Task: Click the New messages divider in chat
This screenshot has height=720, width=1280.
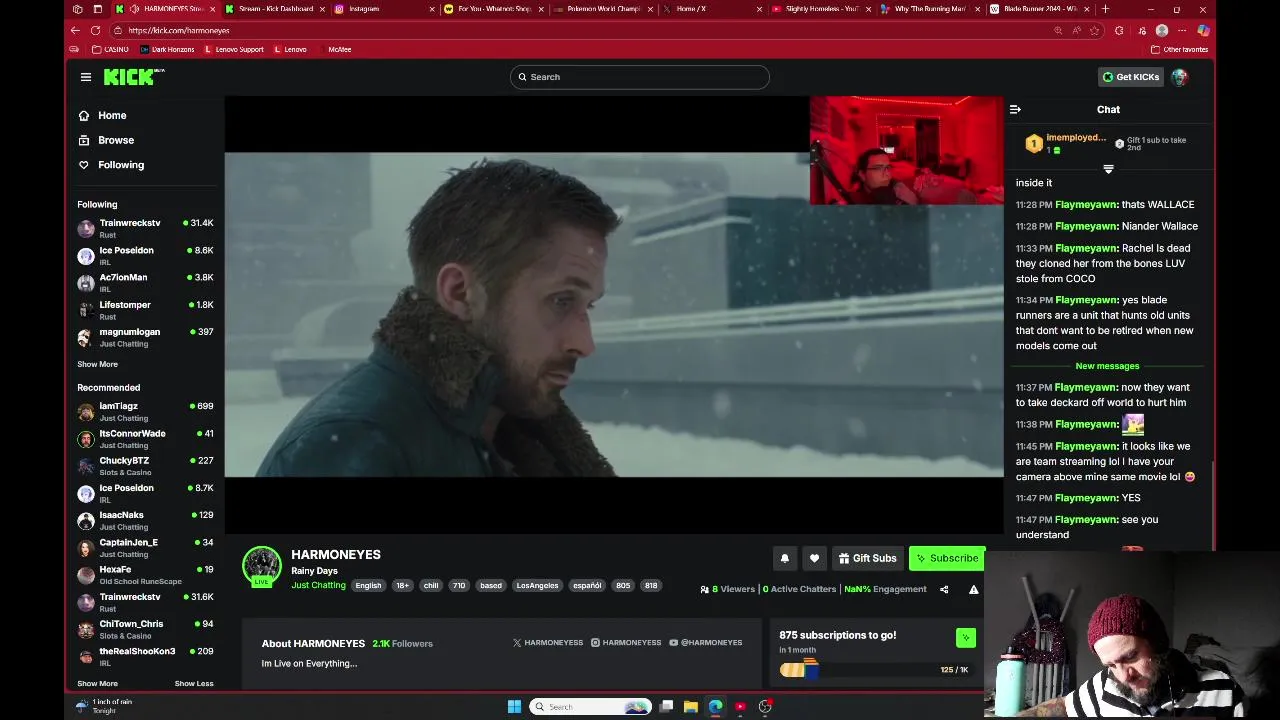Action: (x=1107, y=366)
